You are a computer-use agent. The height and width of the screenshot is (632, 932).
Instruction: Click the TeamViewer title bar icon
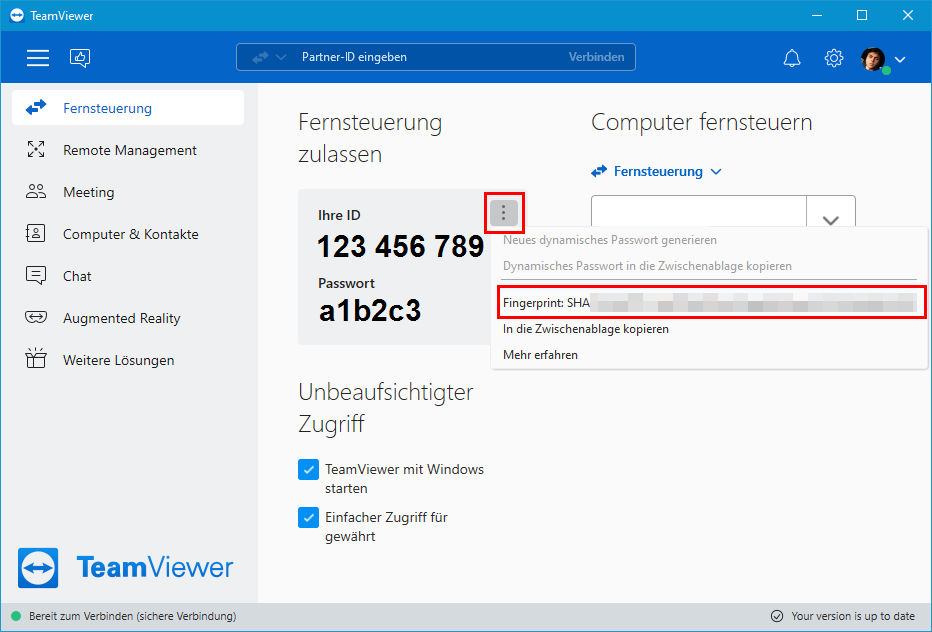[x=17, y=15]
